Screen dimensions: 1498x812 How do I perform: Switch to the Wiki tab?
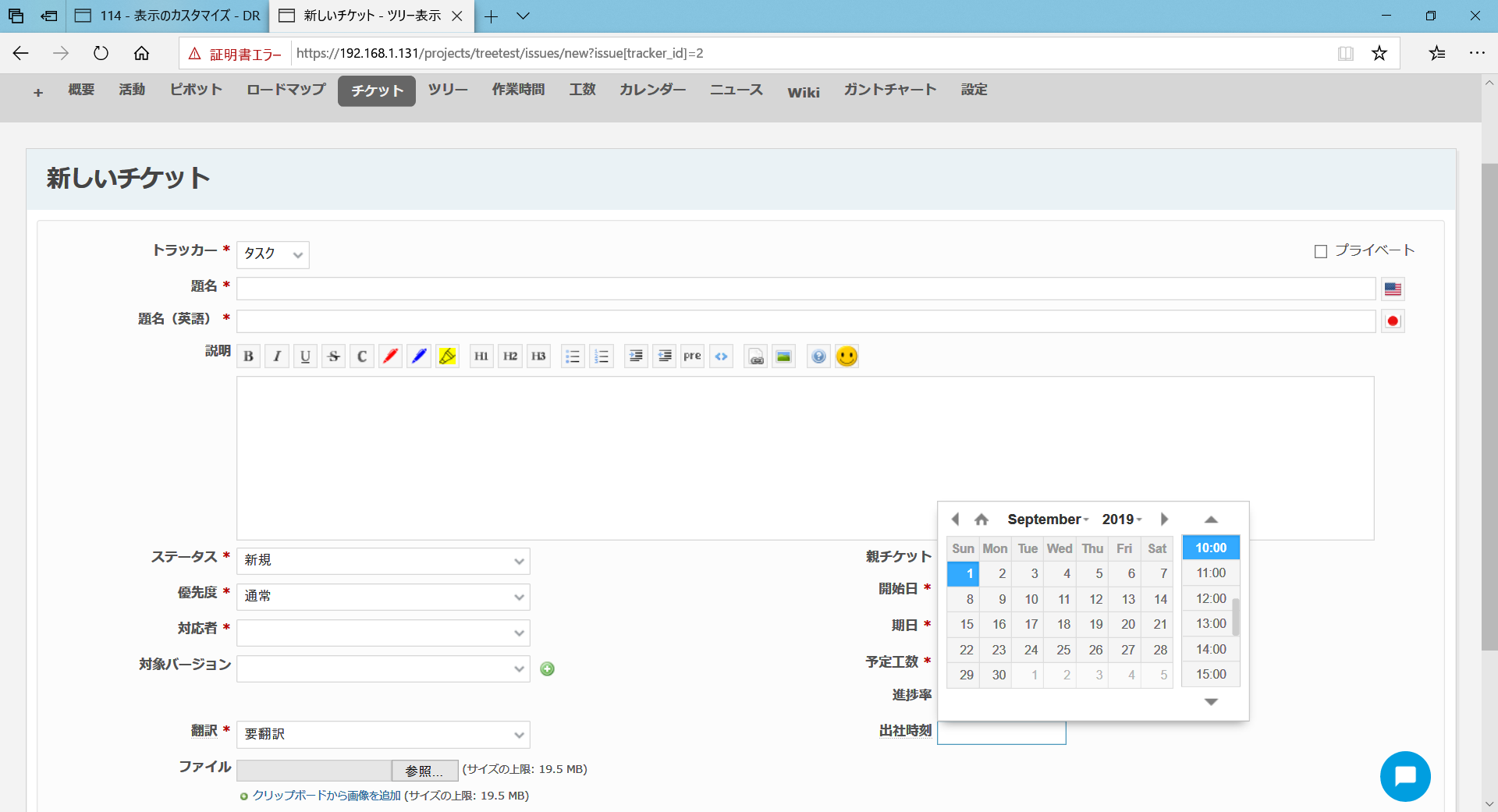pos(803,92)
